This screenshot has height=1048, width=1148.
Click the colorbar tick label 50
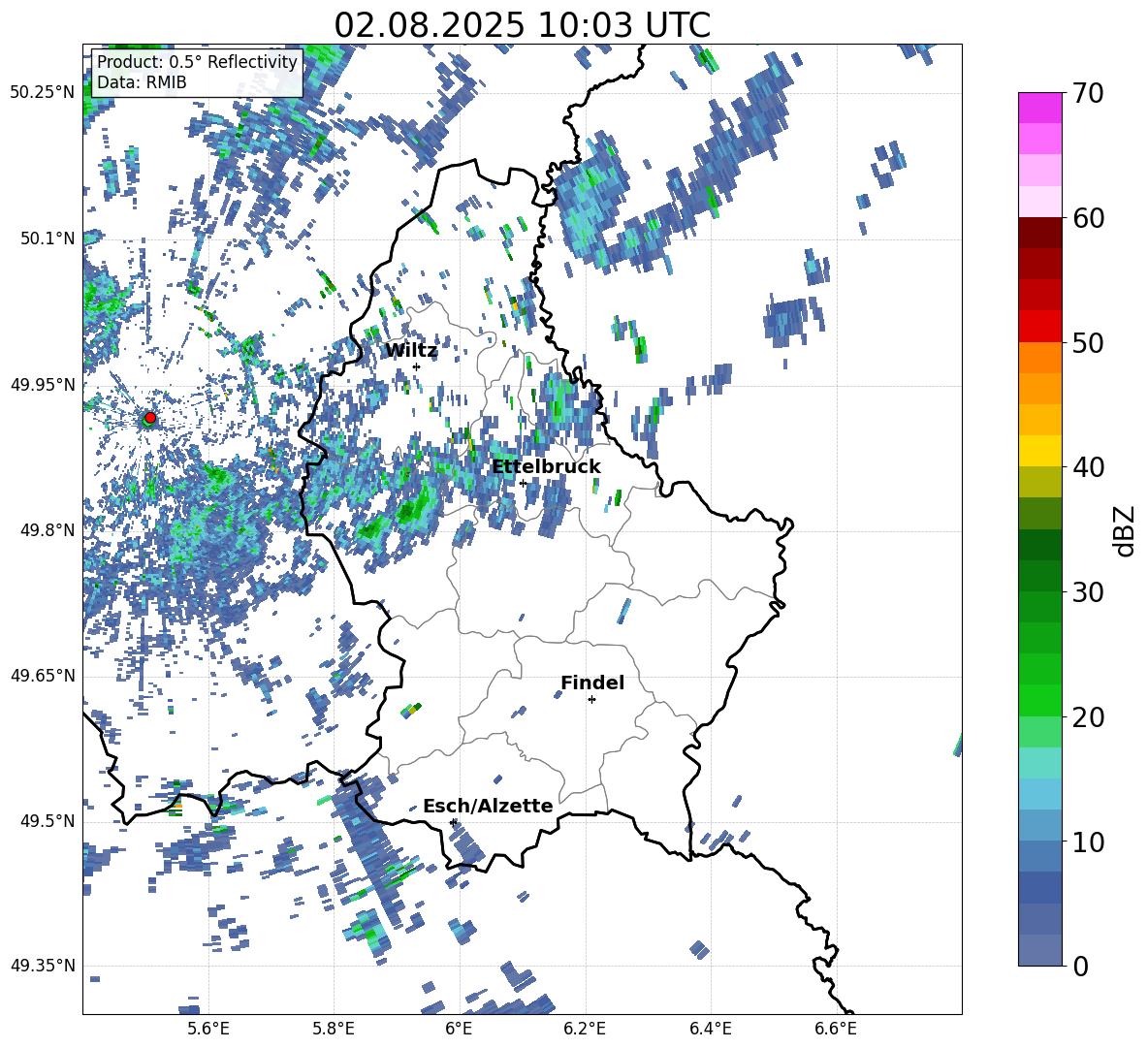[x=1088, y=343]
